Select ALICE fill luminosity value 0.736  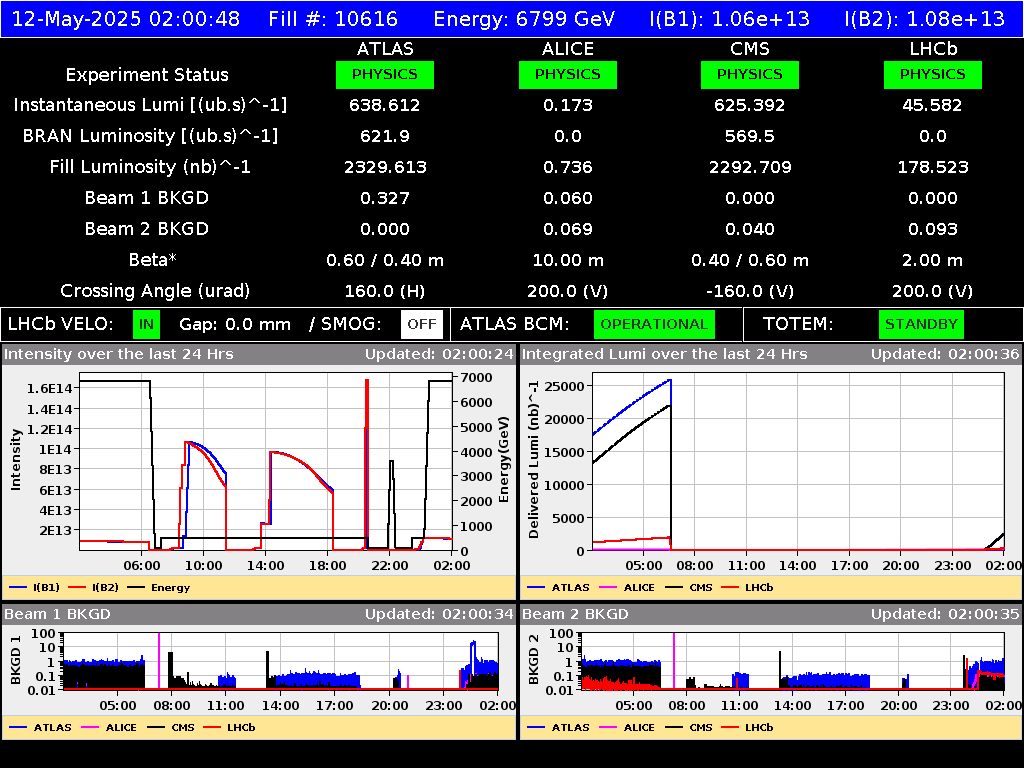pyautogui.click(x=568, y=167)
